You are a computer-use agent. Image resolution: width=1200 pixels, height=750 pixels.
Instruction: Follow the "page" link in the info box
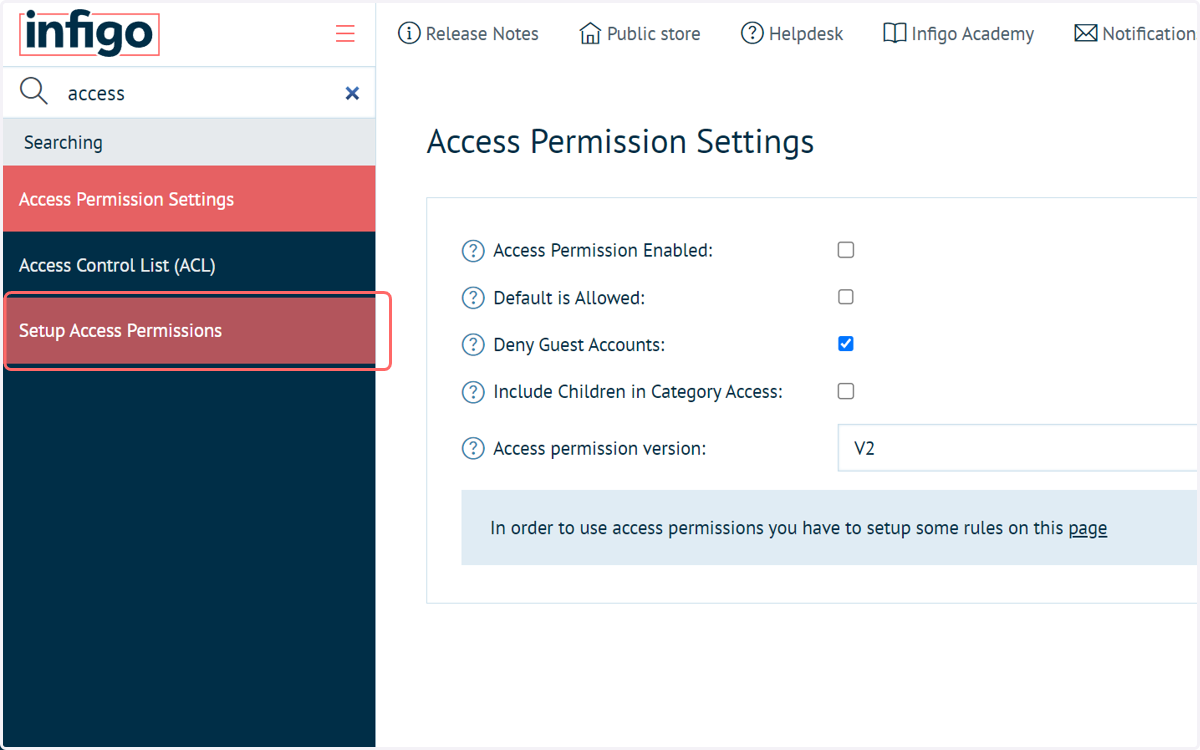[1088, 528]
